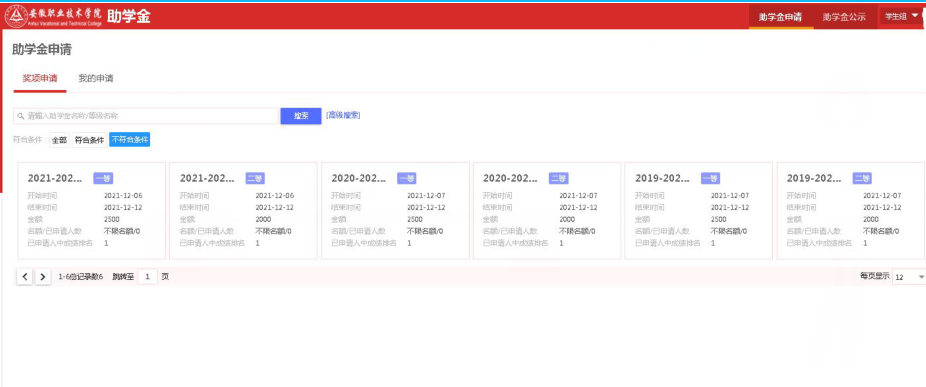Click the blue 搜索 button
The width and height of the screenshot is (926, 387).
point(301,116)
